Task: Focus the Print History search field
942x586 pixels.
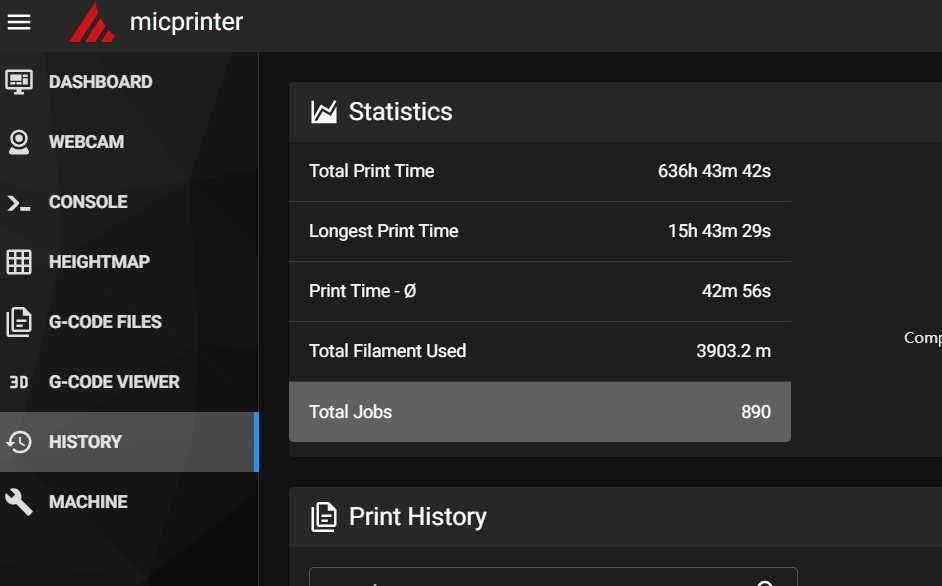Action: point(553,576)
